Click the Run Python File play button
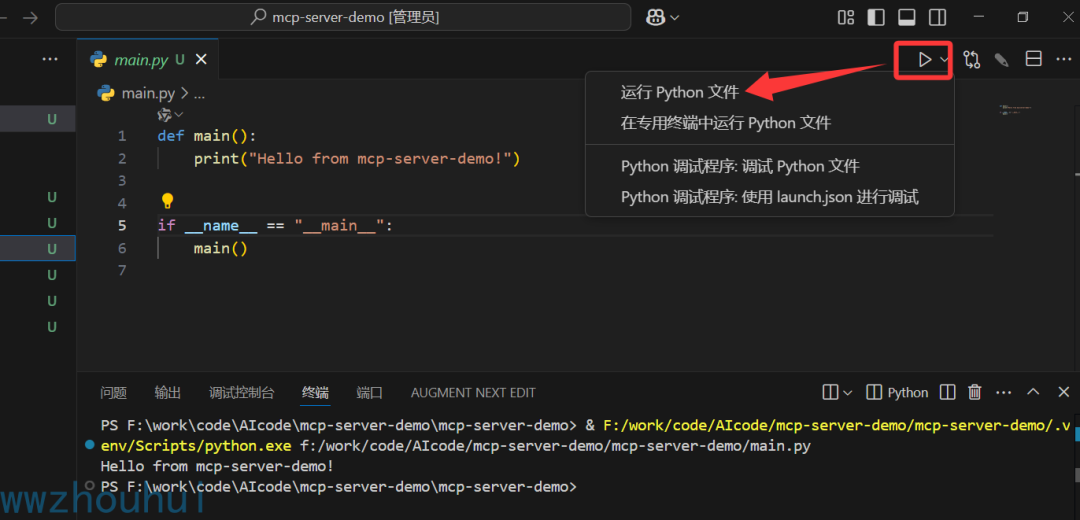Screen dimensions: 1080x520 (924, 60)
